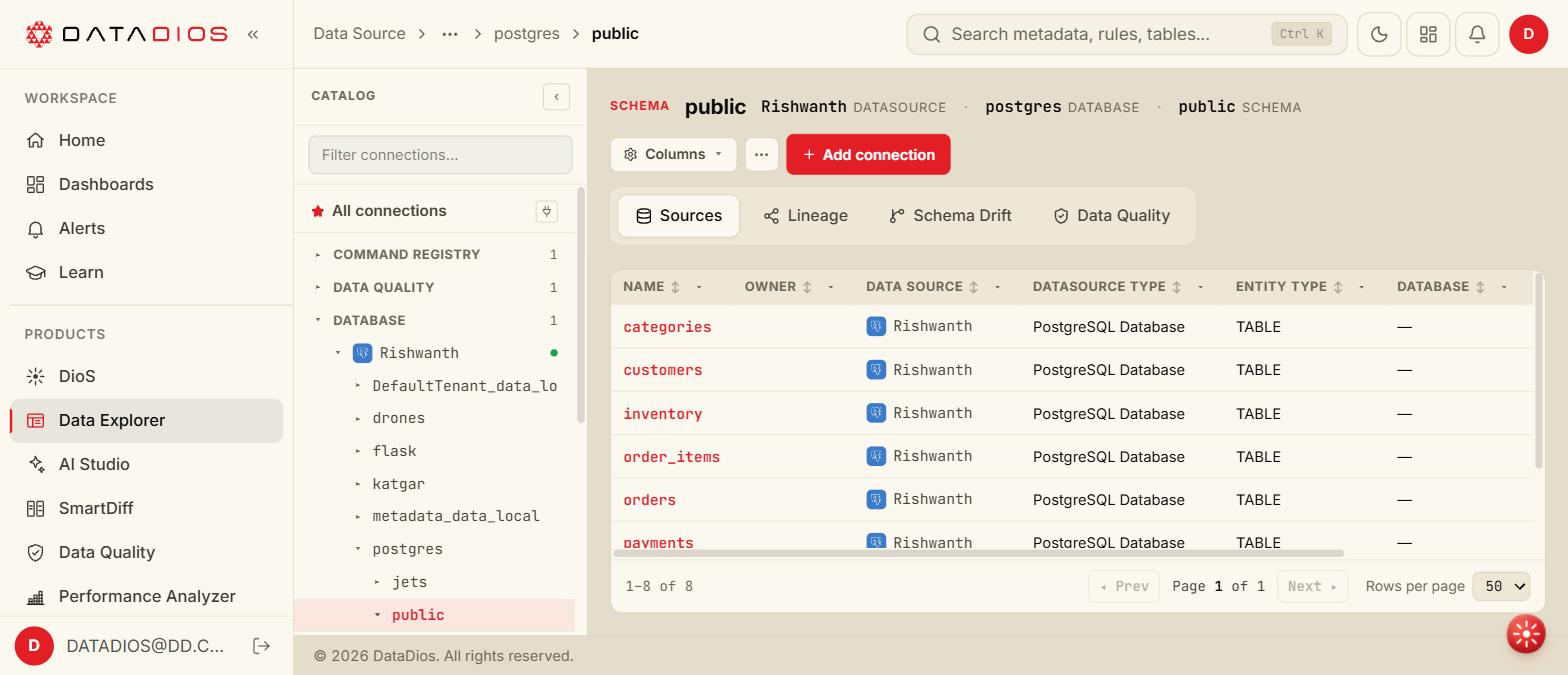Collapse the Rishwanth connection node
The width and height of the screenshot is (1568, 675).
[338, 353]
